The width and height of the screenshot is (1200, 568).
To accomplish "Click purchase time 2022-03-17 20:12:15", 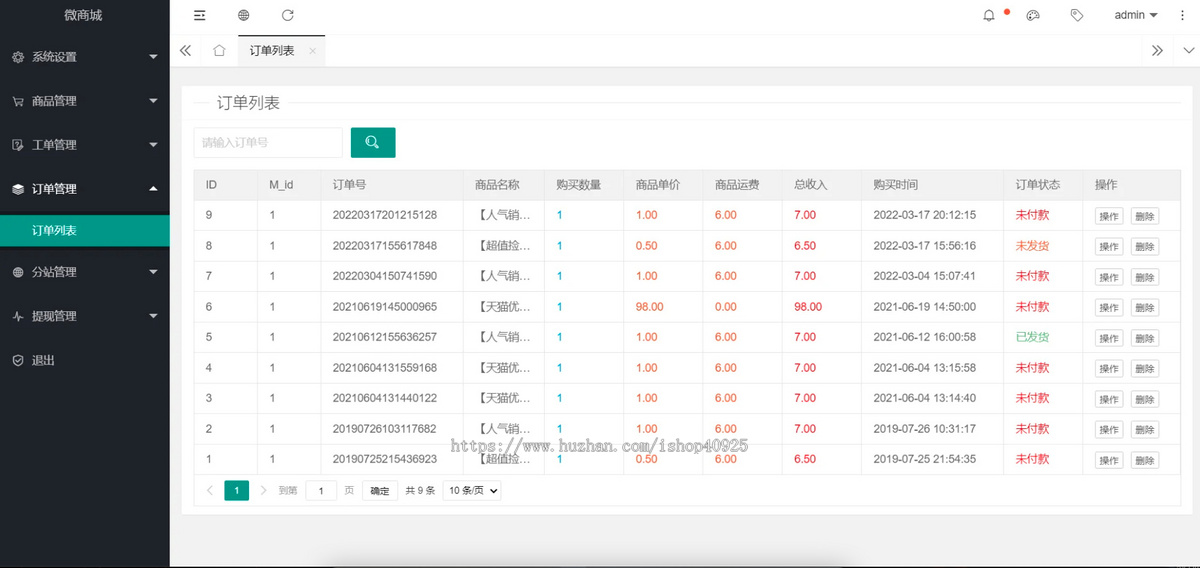I will pyautogui.click(x=924, y=215).
